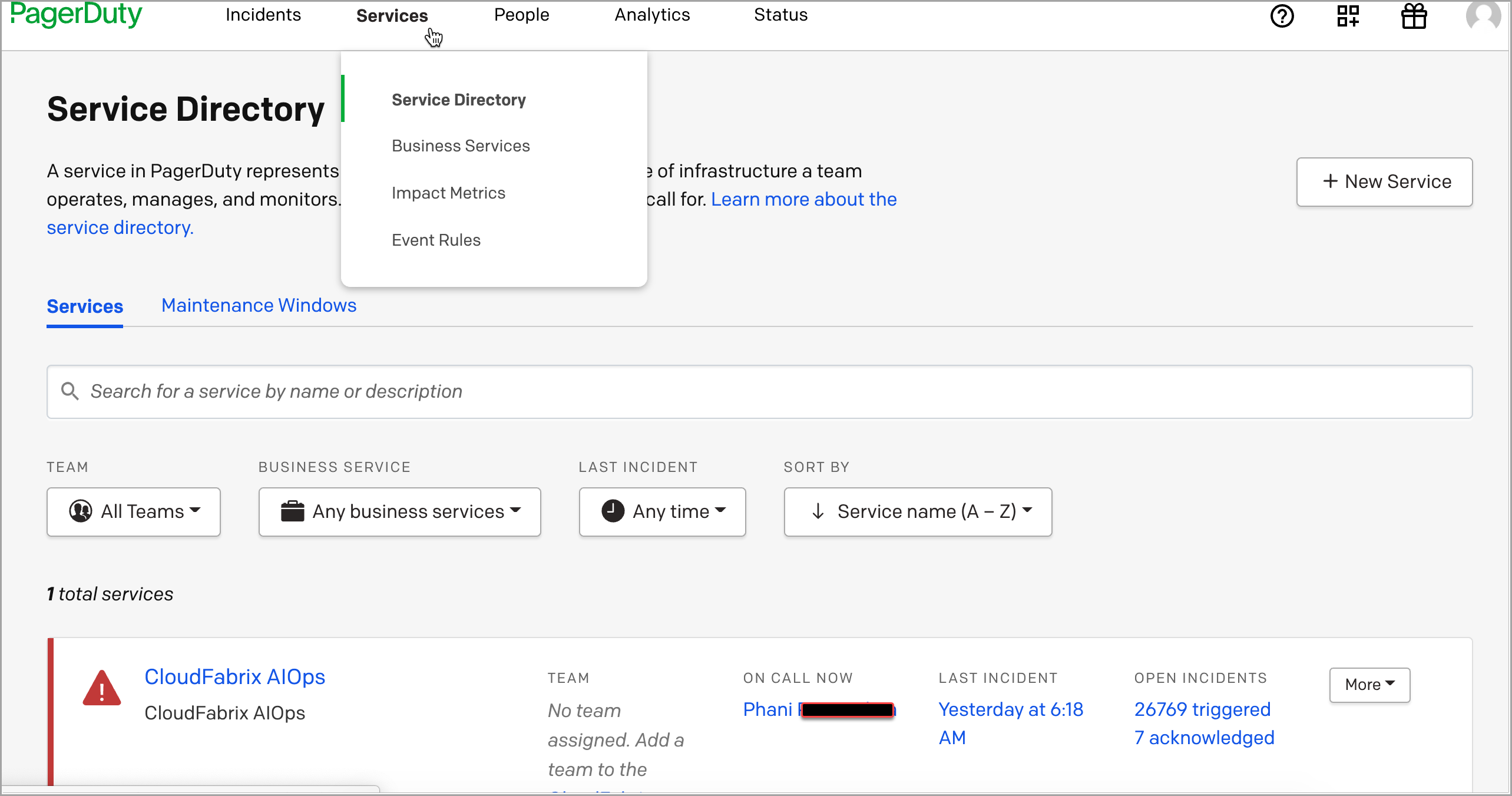Open the CloudFabrix AIOps service link
This screenshot has width=1512, height=796.
234,677
